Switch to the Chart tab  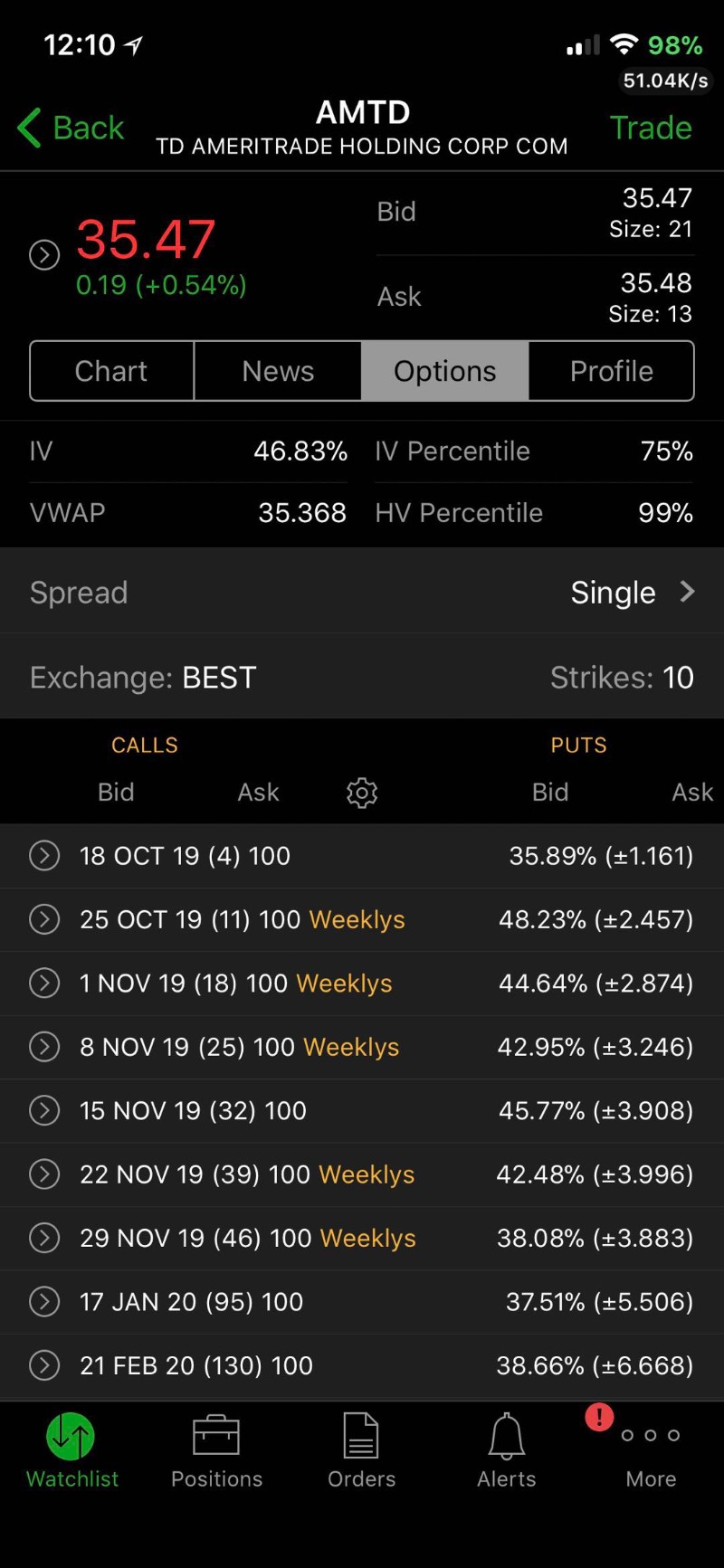tap(111, 371)
